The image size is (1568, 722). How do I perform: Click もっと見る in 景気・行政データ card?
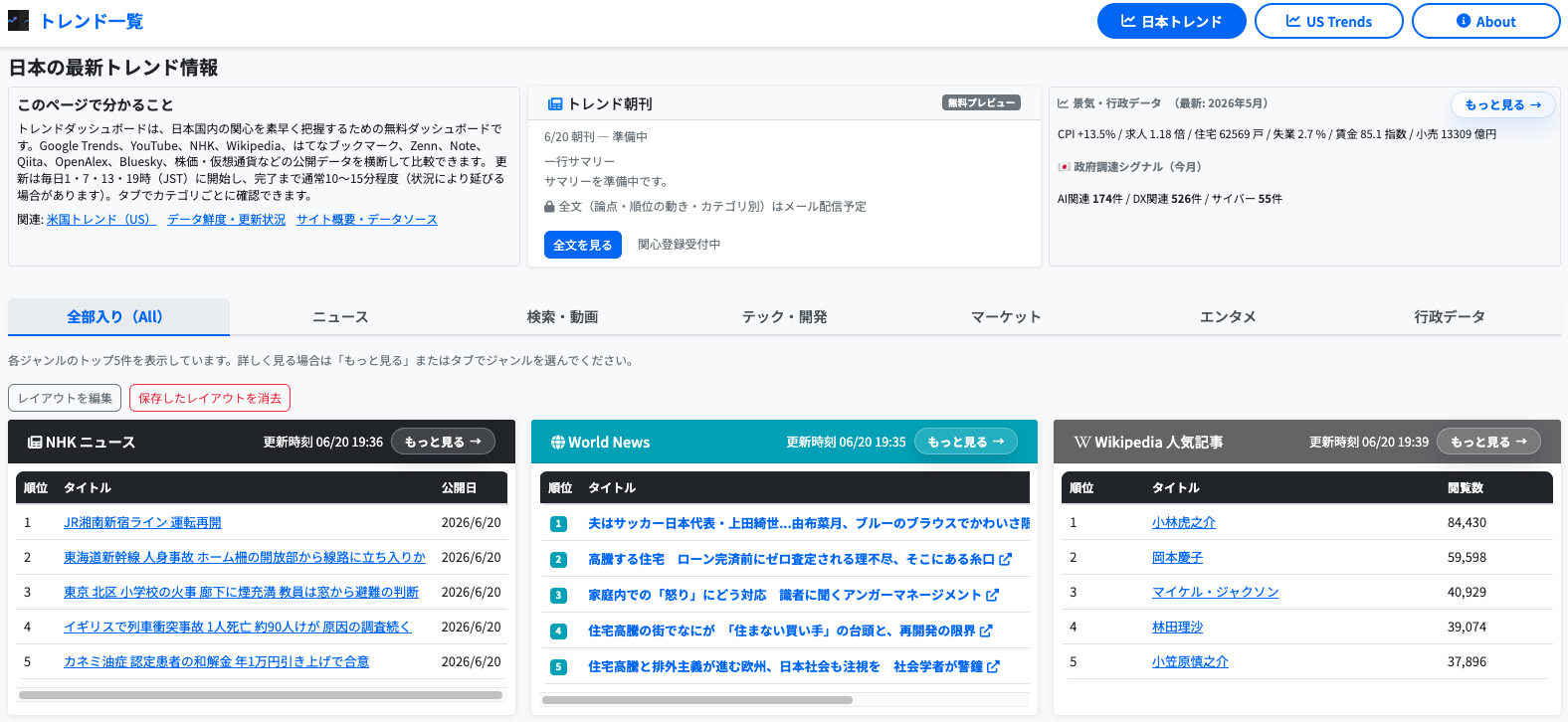coord(1502,104)
